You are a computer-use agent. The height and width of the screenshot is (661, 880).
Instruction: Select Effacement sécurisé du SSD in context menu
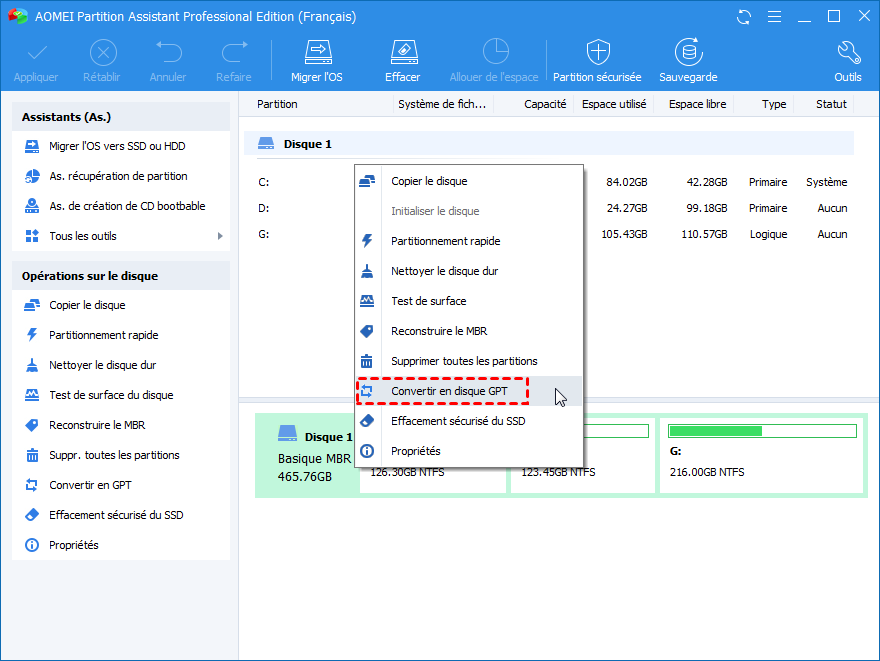click(469, 421)
